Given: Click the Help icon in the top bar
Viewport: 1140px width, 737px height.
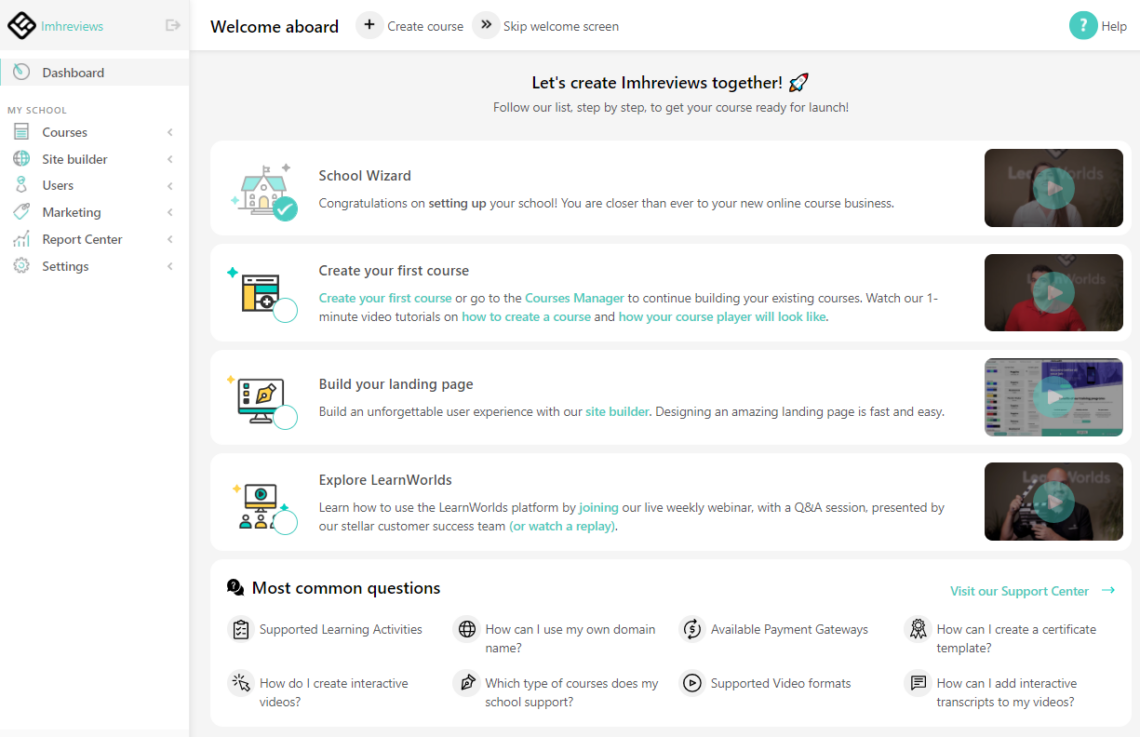Looking at the screenshot, I should pos(1081,25).
